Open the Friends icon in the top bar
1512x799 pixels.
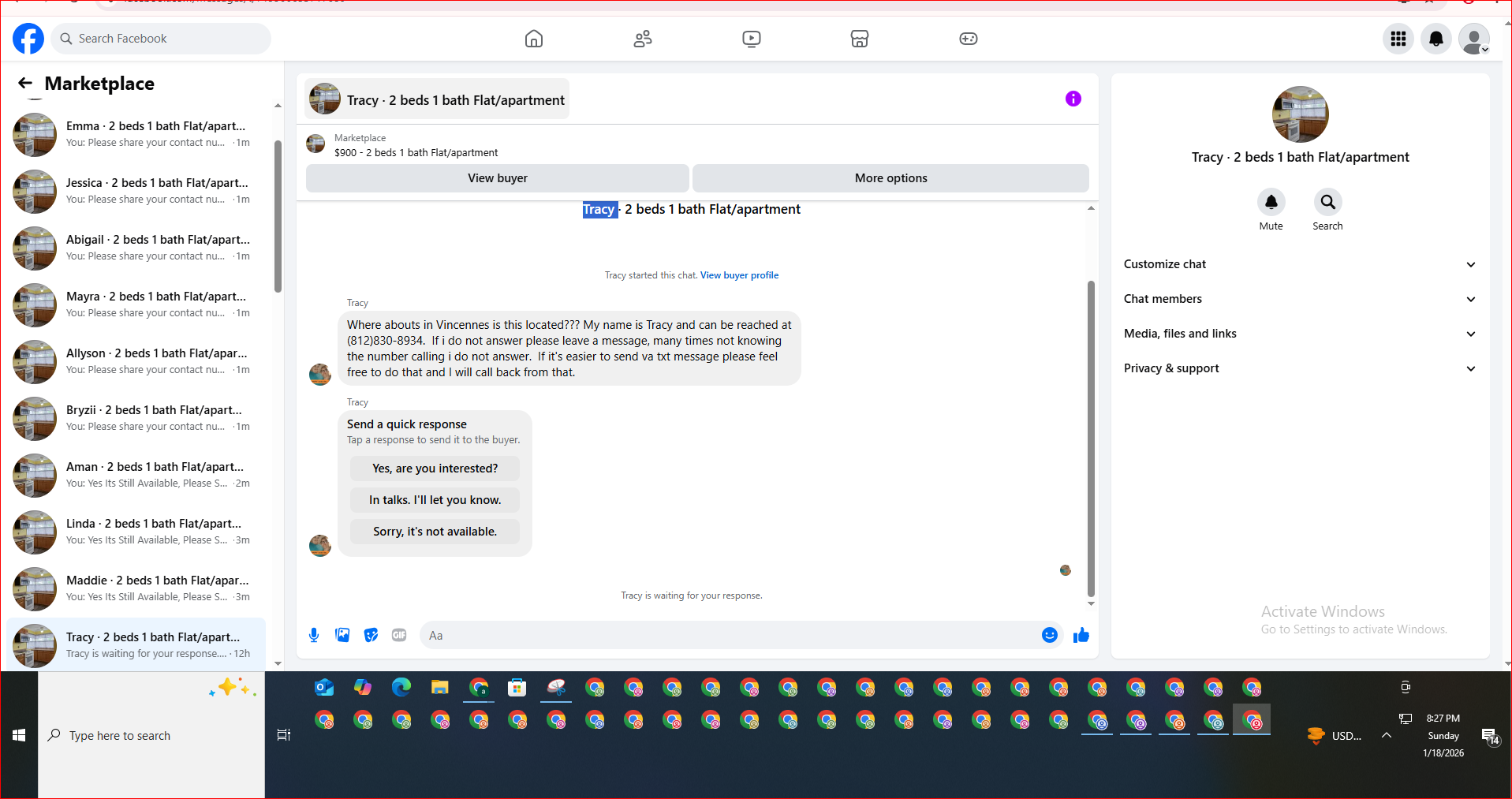(643, 39)
